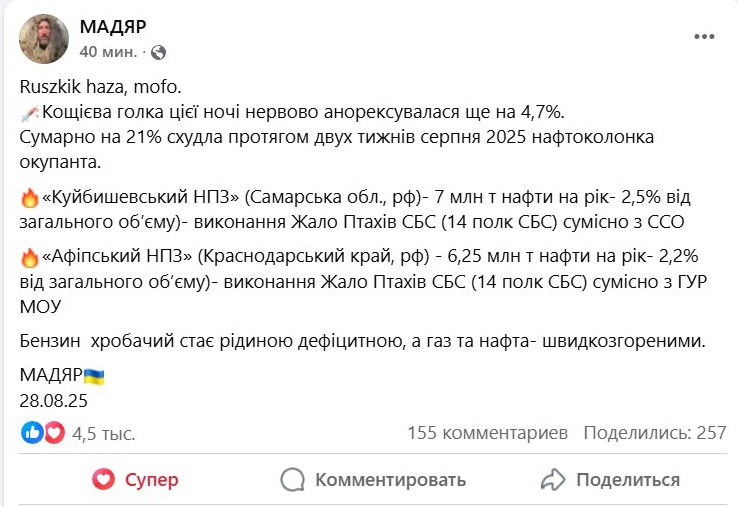
Task: Click the red heart reaction icon
Action: 54,433
